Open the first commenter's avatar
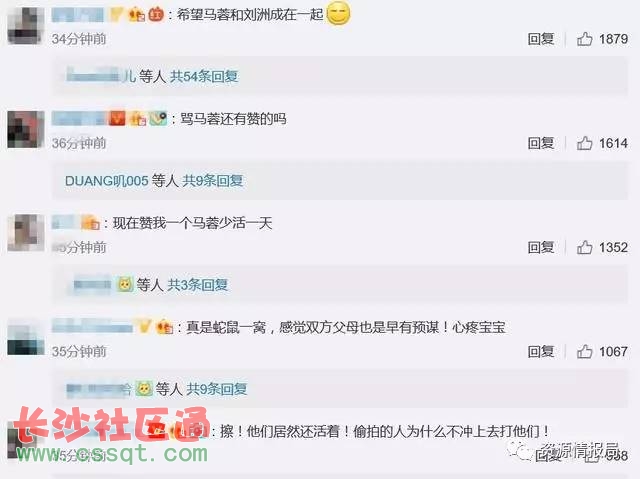 click(26, 25)
